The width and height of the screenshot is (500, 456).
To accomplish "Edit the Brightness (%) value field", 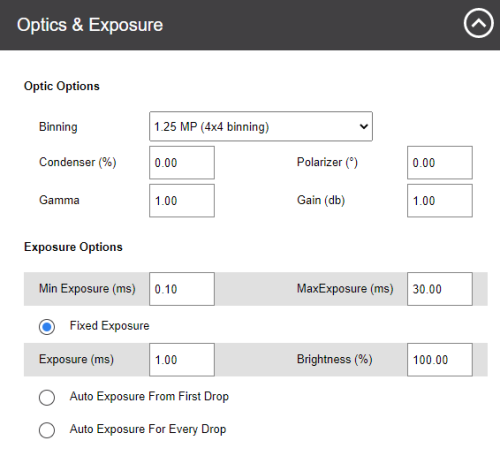I will click(440, 360).
